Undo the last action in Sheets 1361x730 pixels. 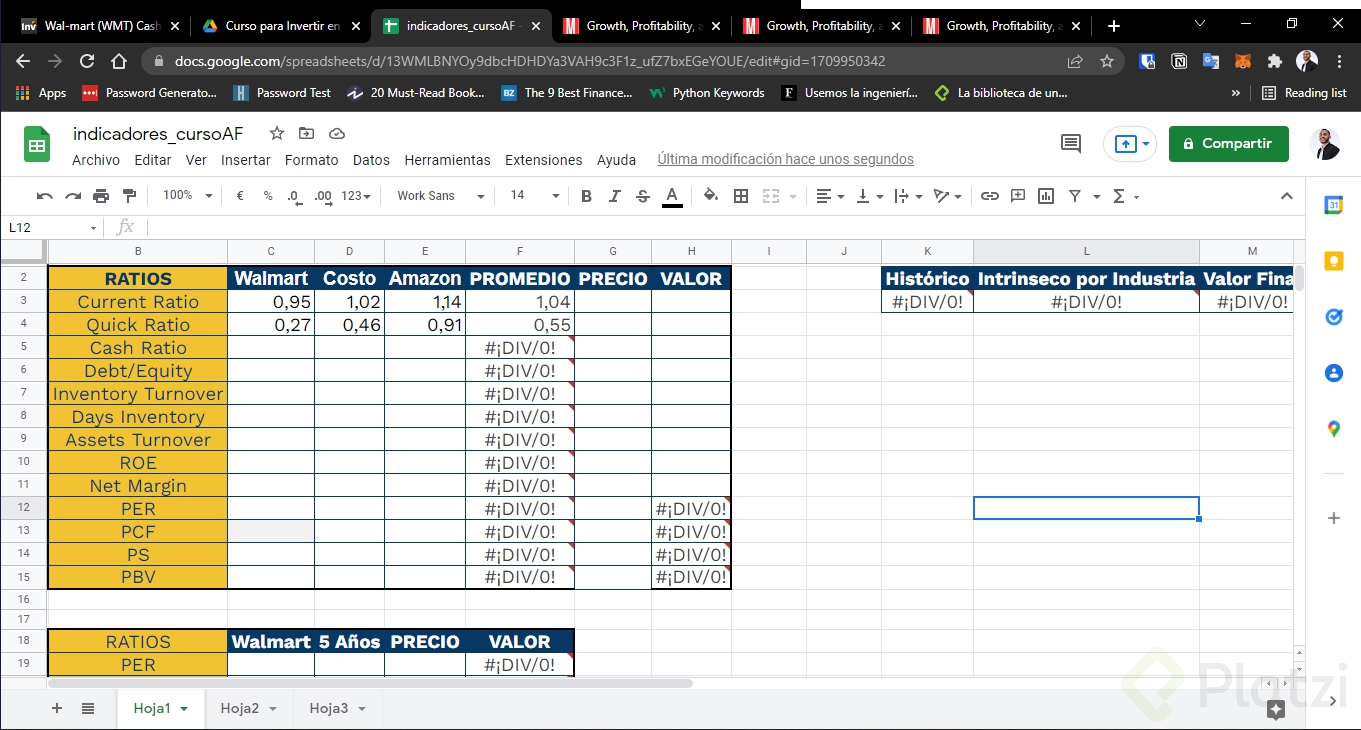[x=44, y=196]
